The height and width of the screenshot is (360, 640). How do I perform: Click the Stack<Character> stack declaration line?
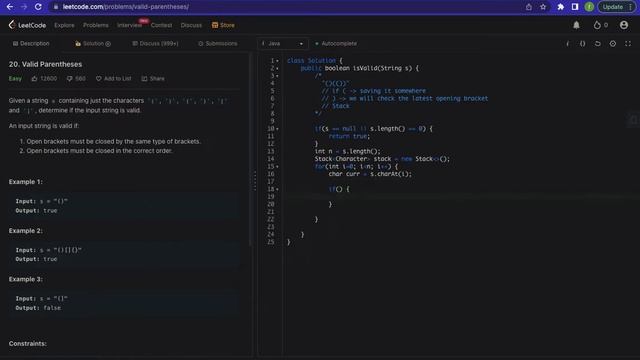pos(382,159)
